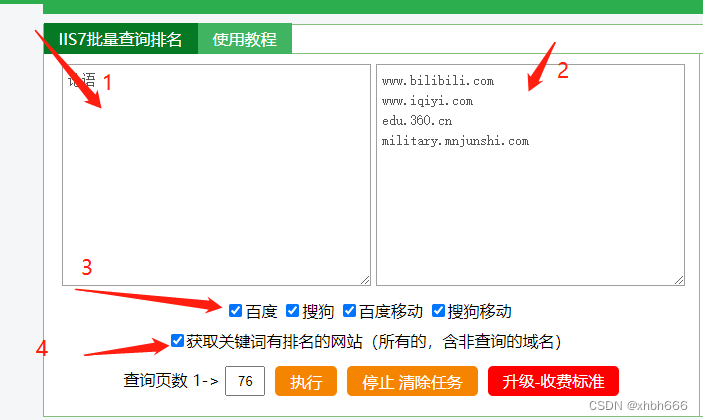
Task: Click inside the right domain list text area
Action: click(x=530, y=175)
